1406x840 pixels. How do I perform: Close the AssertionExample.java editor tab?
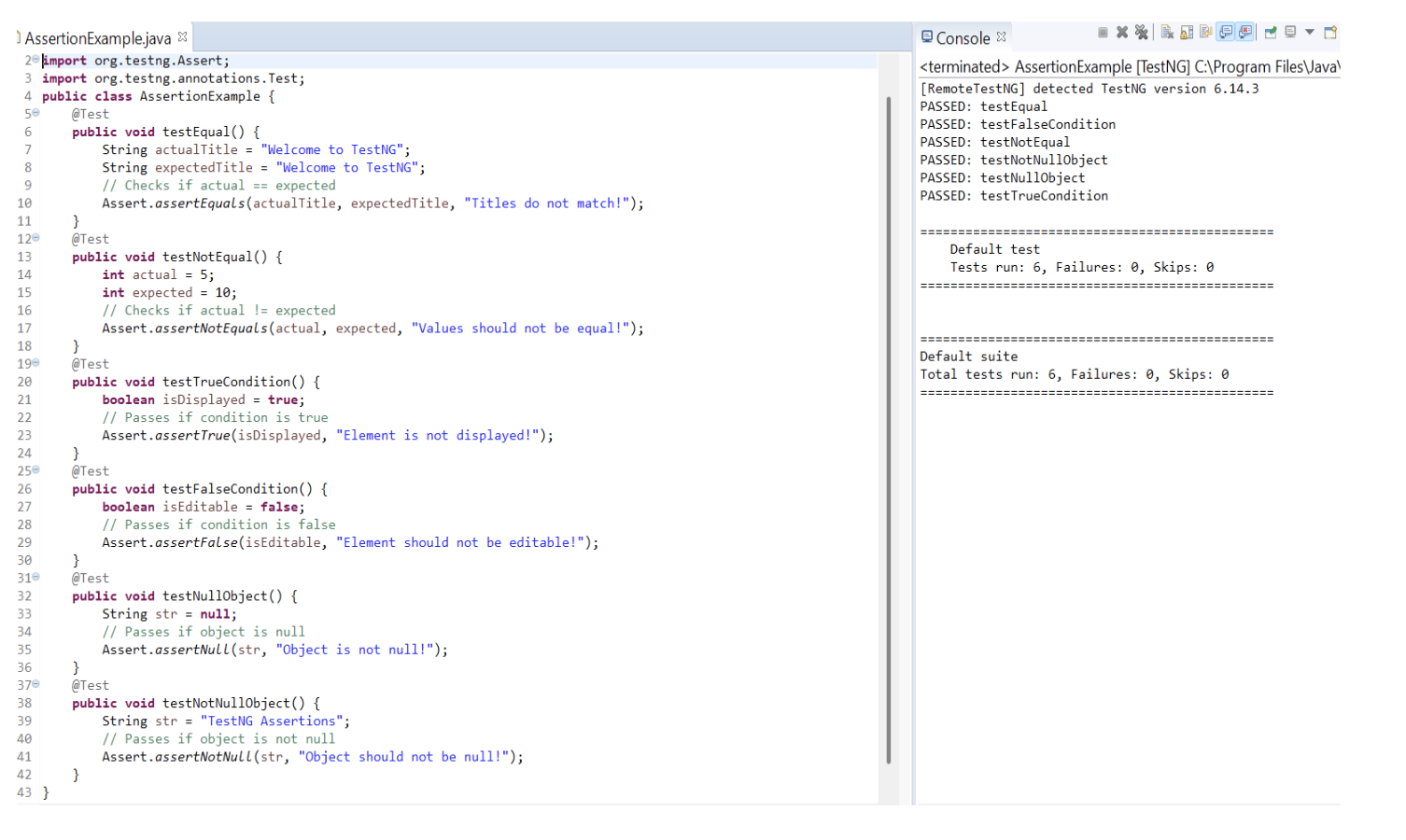tap(183, 37)
